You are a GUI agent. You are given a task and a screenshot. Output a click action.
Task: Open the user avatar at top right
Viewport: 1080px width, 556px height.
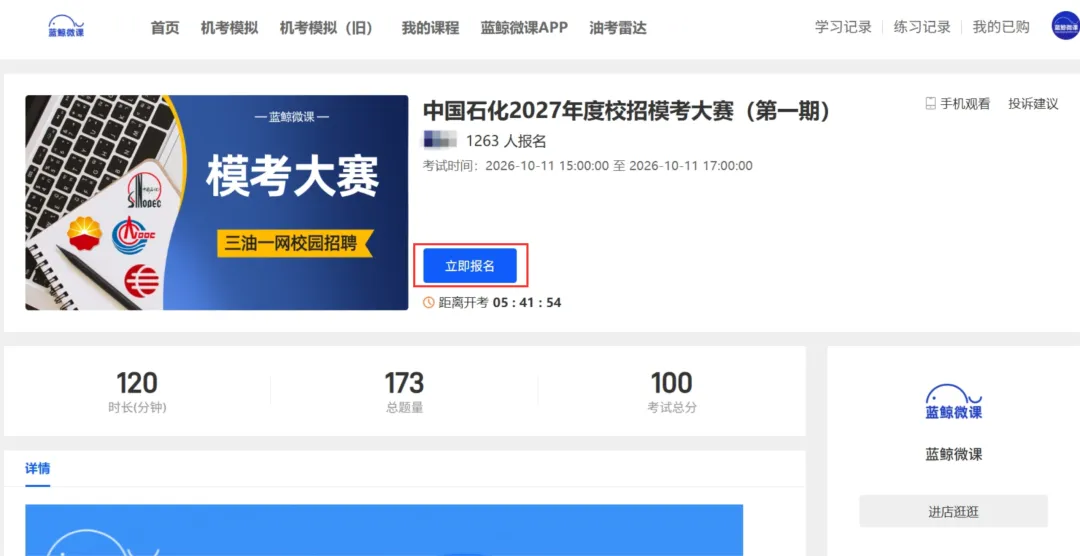pyautogui.click(x=1065, y=26)
